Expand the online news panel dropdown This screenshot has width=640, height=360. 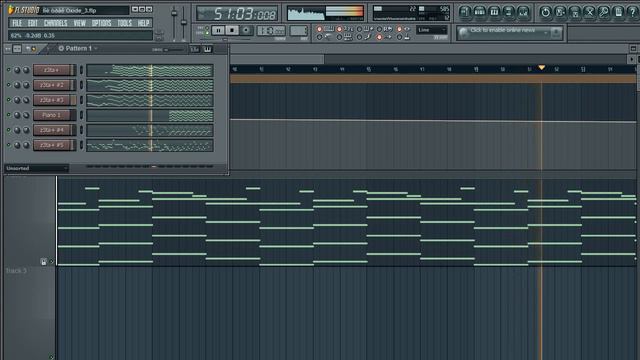546,33
